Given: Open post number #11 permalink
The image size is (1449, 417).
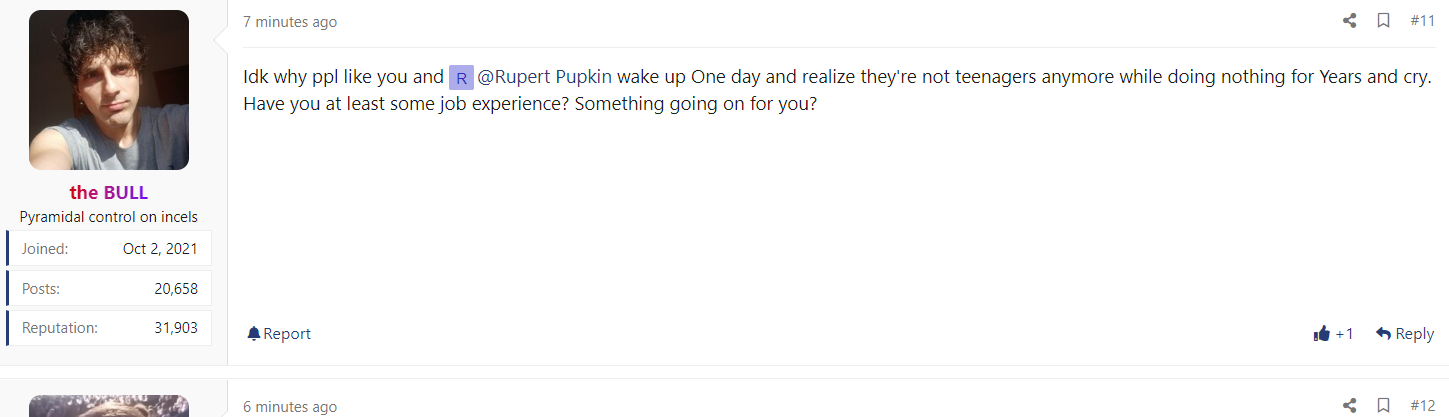Looking at the screenshot, I should 1422,21.
